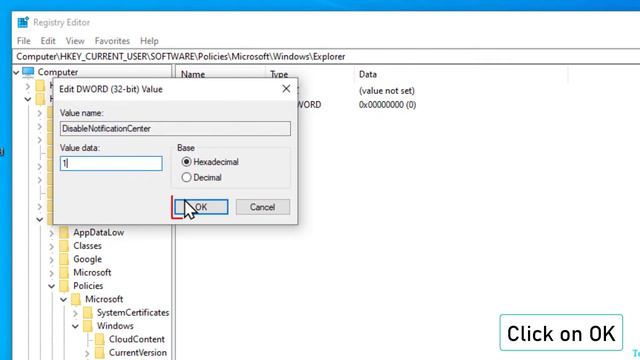Expand the SystemCertificates key

tap(75, 313)
